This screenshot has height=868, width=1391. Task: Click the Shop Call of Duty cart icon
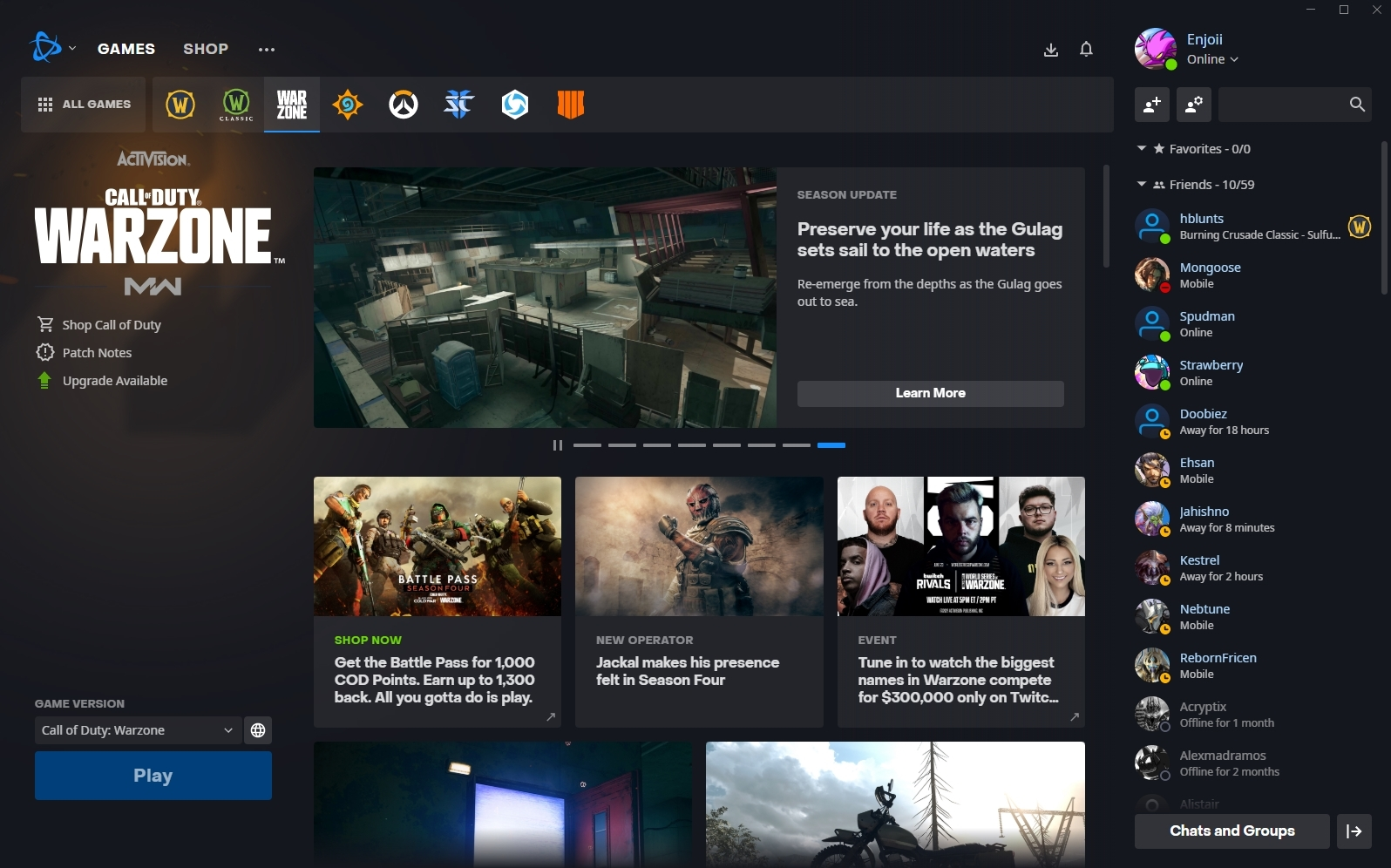pyautogui.click(x=45, y=324)
